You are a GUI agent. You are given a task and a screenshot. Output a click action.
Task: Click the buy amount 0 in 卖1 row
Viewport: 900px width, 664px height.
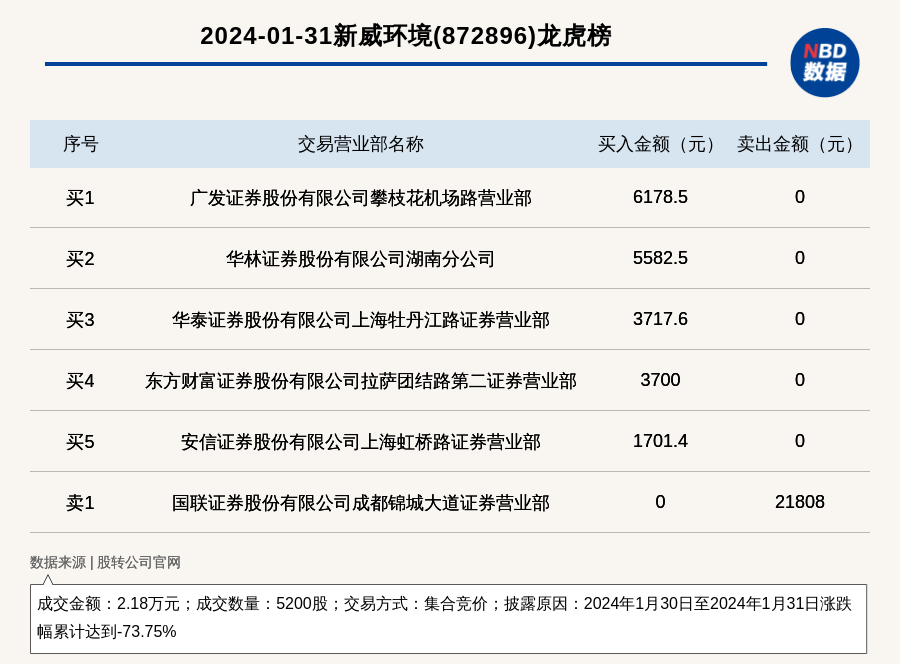tap(660, 502)
